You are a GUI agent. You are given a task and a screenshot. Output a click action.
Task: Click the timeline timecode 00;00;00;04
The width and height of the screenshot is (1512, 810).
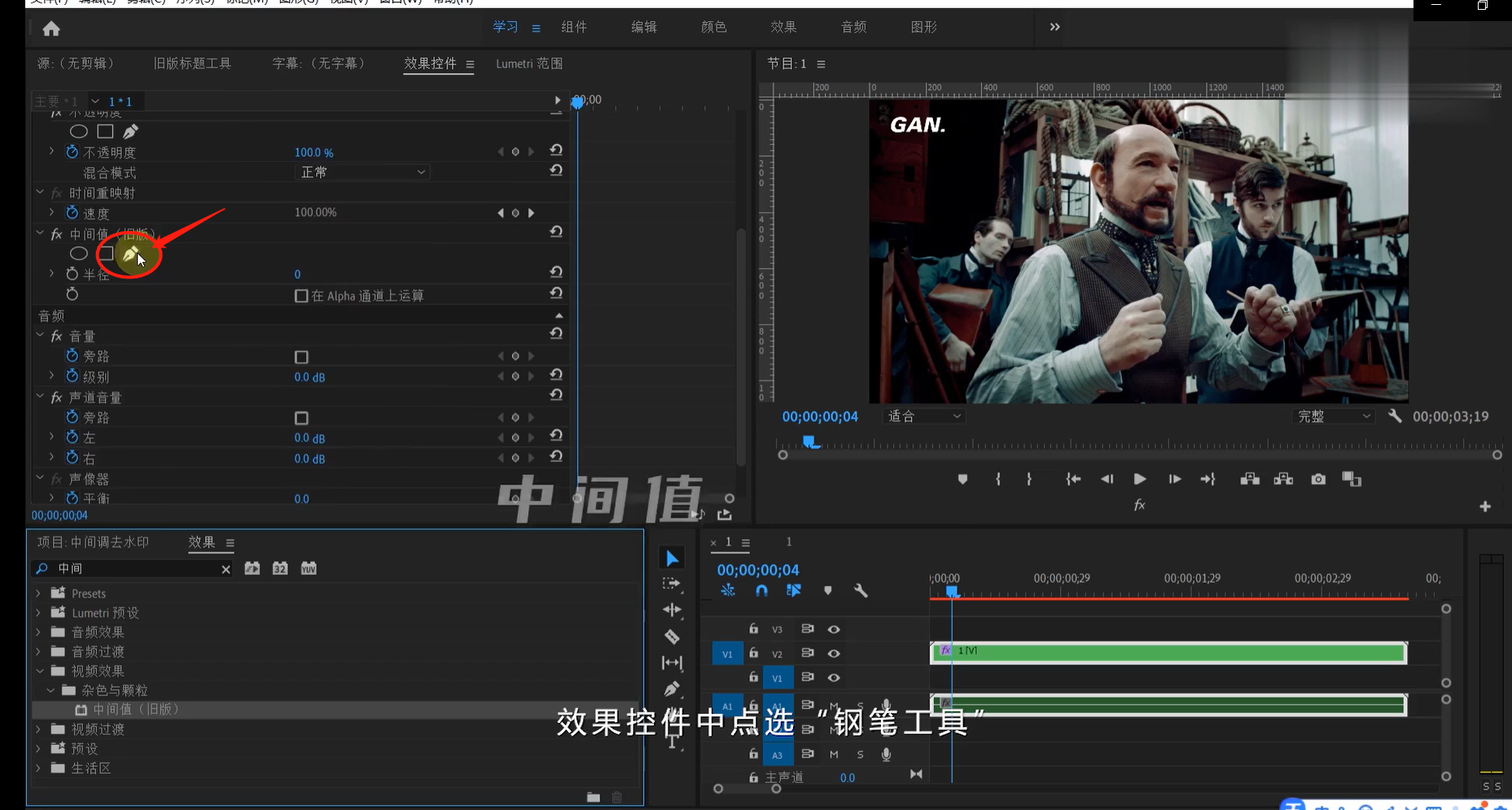758,570
